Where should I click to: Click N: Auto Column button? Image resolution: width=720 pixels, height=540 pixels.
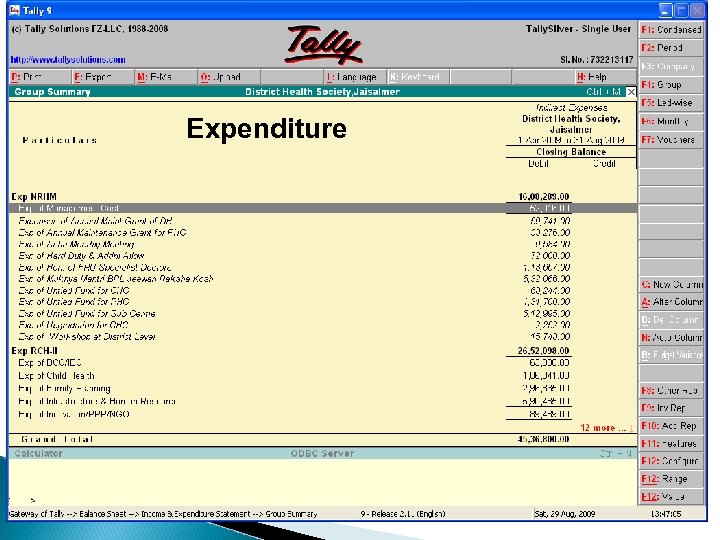pos(671,338)
